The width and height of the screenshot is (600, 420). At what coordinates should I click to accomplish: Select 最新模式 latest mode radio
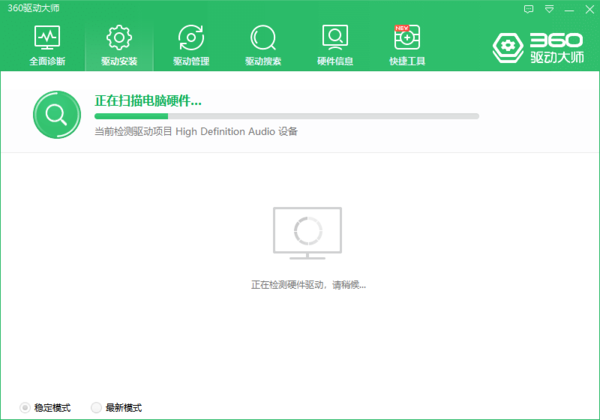(x=97, y=407)
